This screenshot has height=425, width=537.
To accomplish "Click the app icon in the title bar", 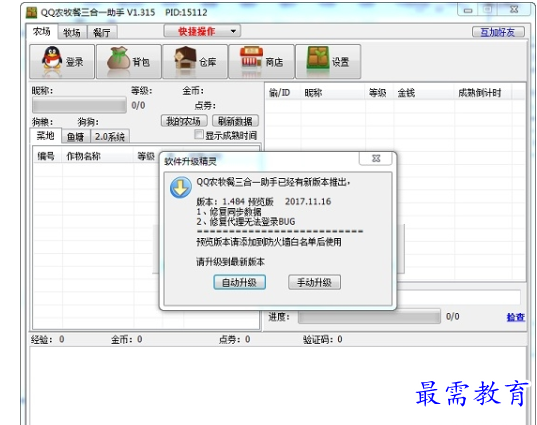I will 32,13.
